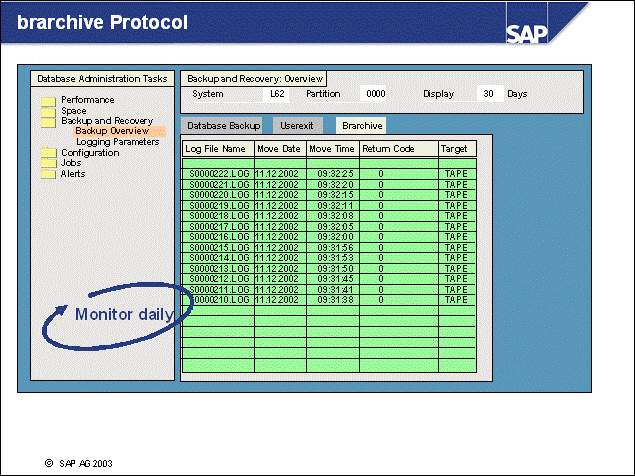Click the System field containing L62
The width and height of the screenshot is (635, 476).
pyautogui.click(x=277, y=94)
